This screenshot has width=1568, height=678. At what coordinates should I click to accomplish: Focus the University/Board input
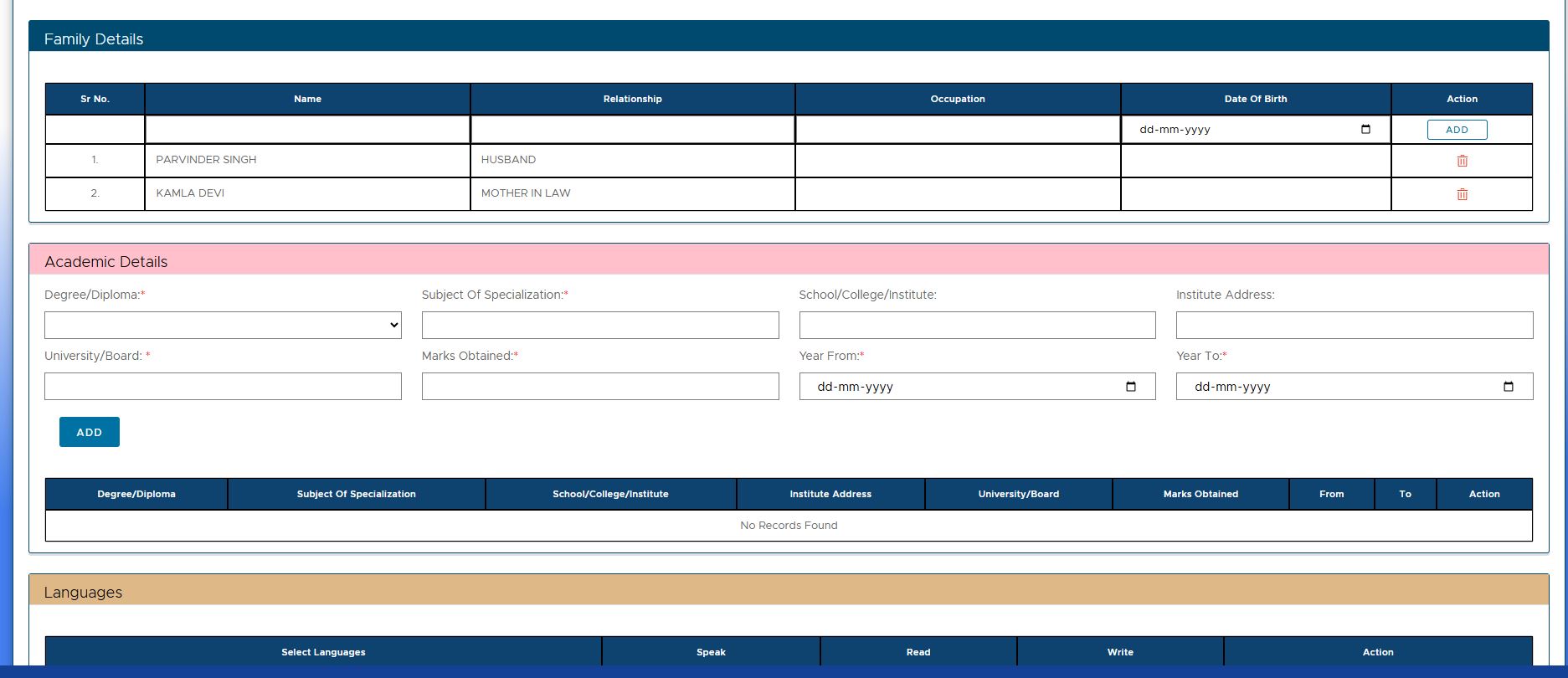click(223, 387)
